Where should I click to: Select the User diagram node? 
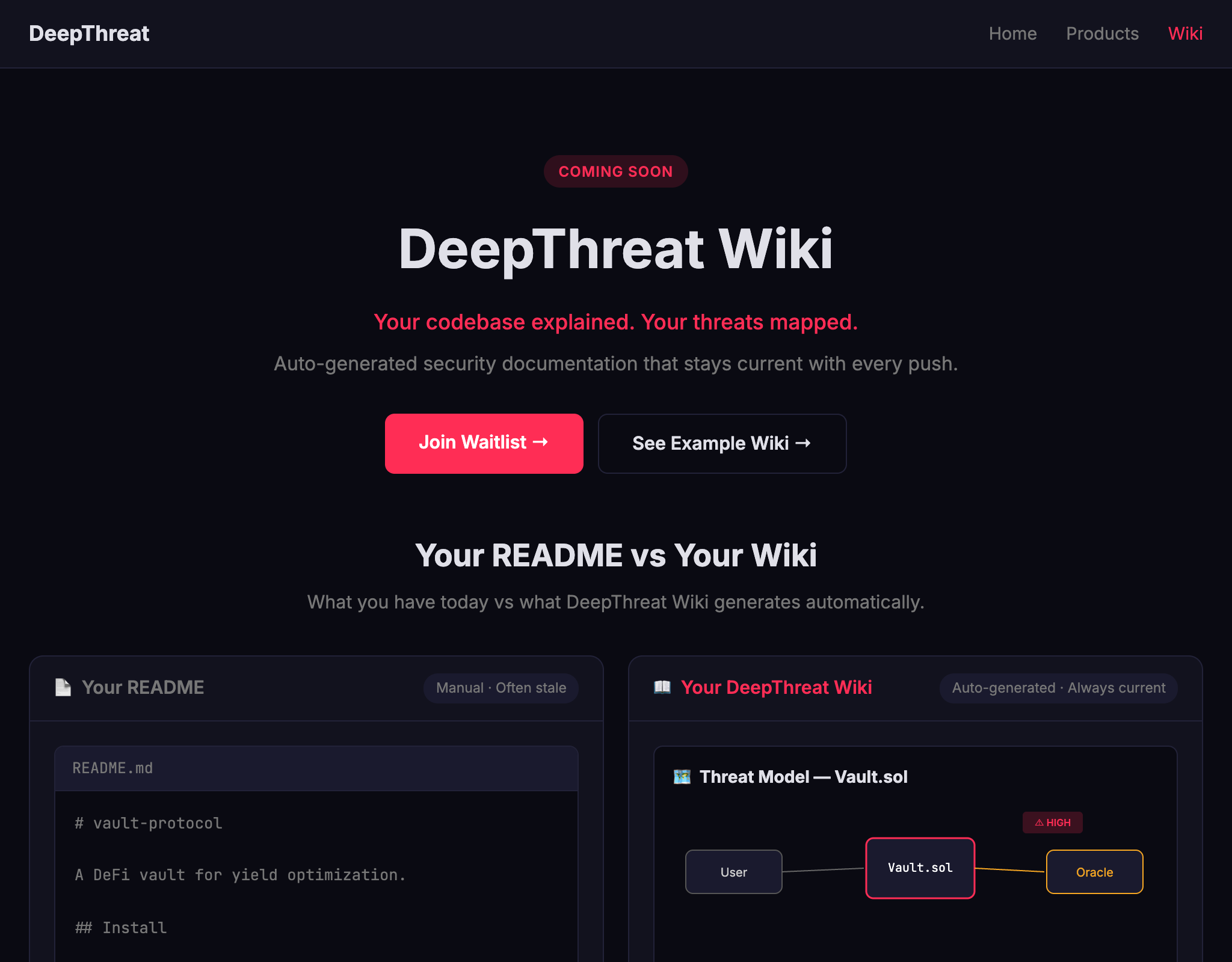tap(733, 872)
